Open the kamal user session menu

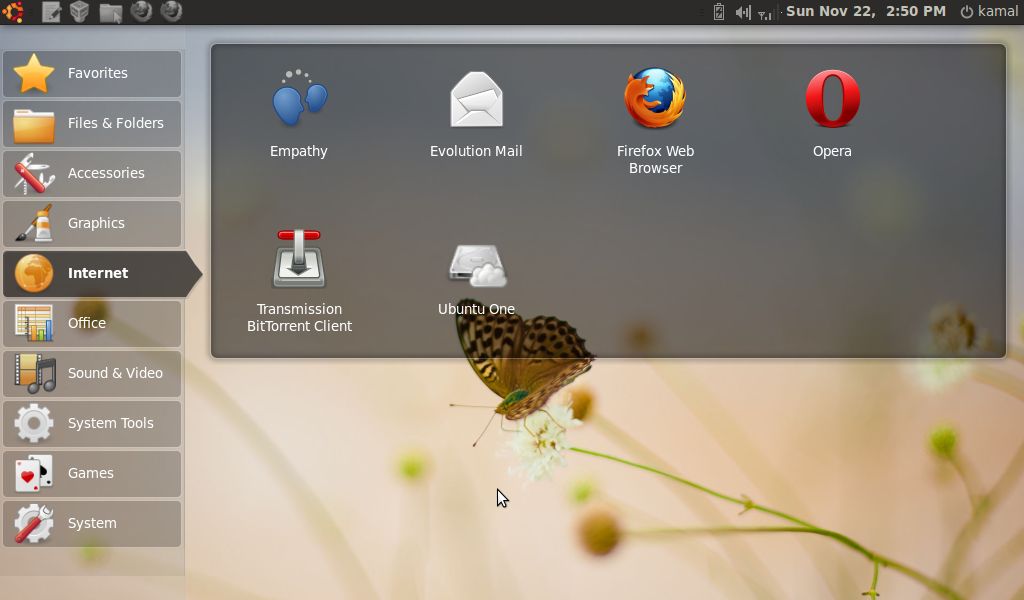[989, 12]
